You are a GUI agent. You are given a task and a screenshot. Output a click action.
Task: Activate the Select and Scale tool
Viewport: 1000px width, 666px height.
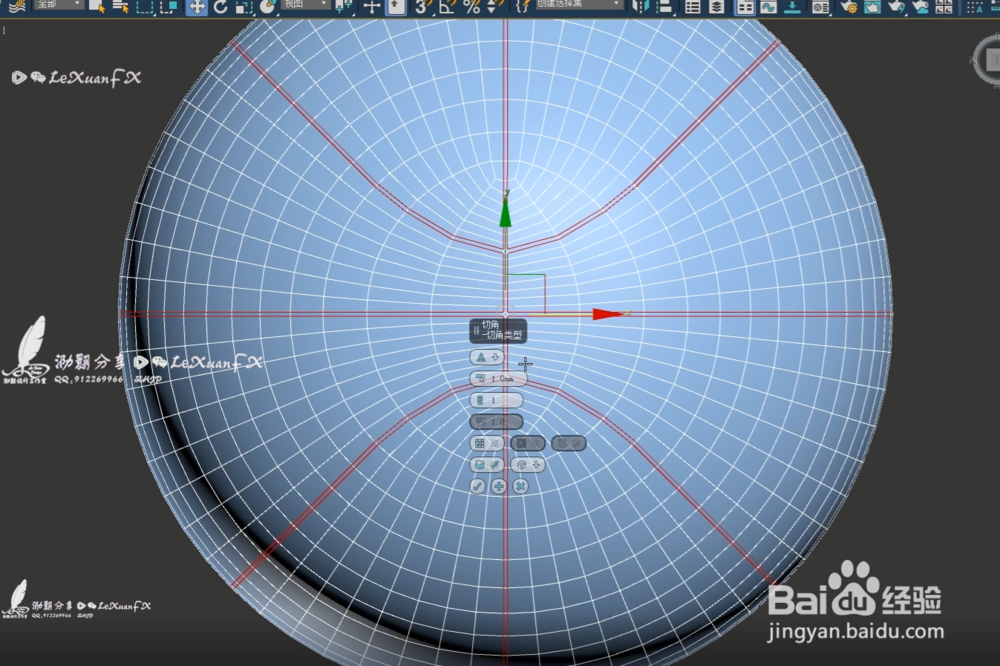244,7
